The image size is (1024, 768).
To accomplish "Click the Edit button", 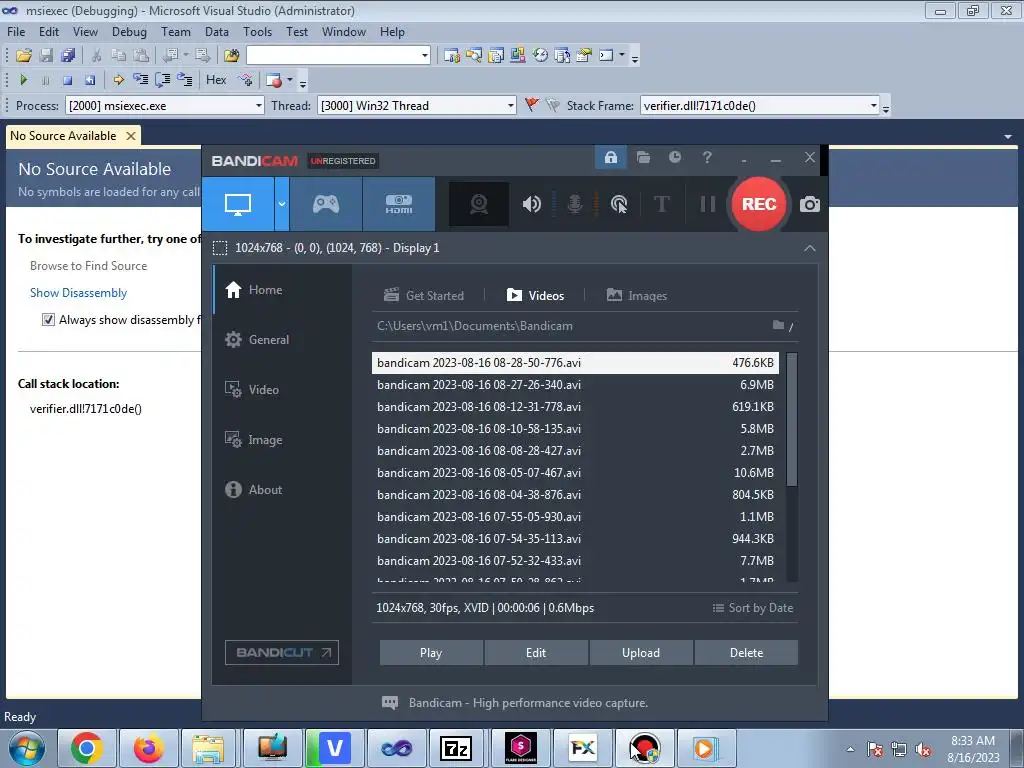I will coord(536,652).
